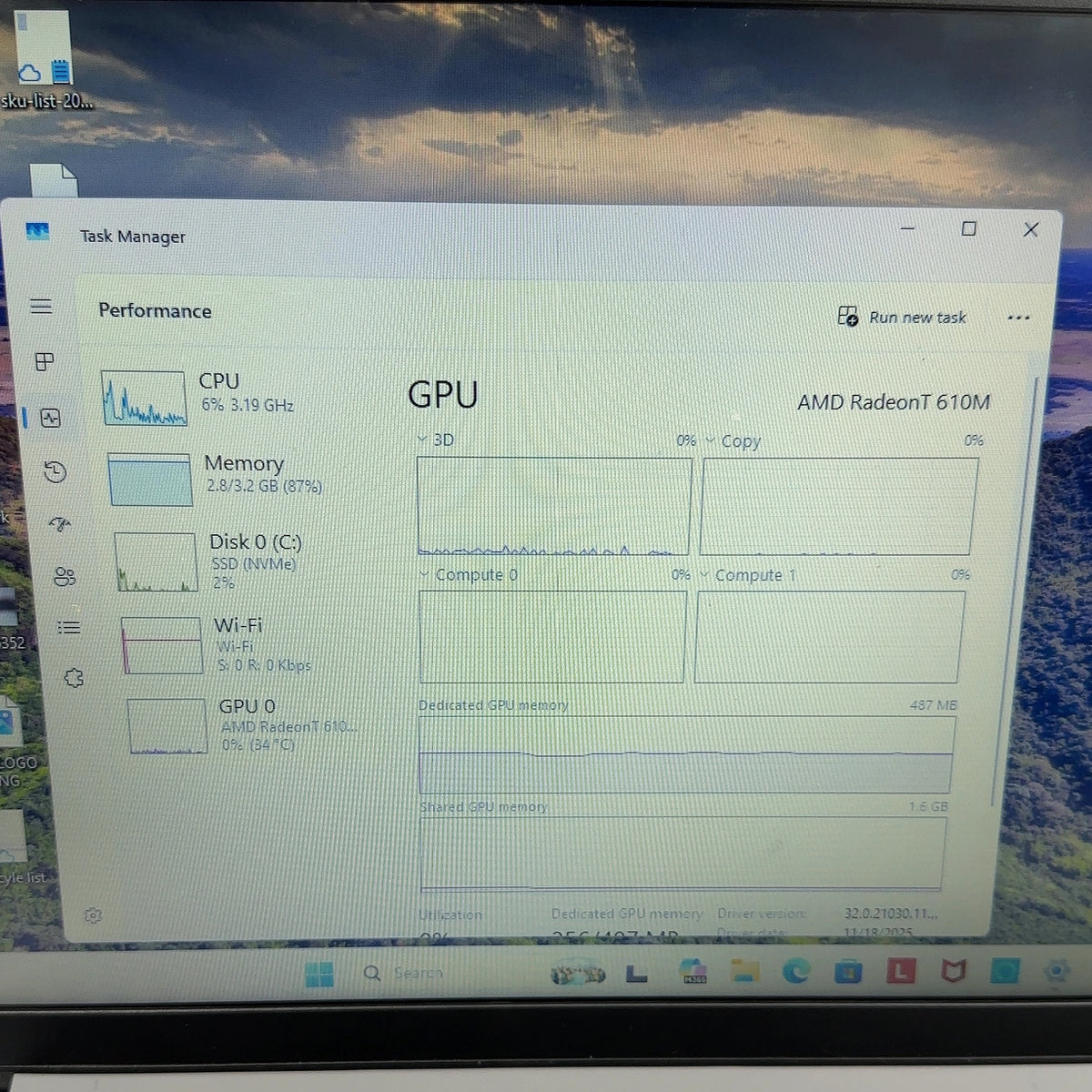Image resolution: width=1092 pixels, height=1092 pixels.
Task: Open the Services page puzzle icon
Action: click(74, 678)
